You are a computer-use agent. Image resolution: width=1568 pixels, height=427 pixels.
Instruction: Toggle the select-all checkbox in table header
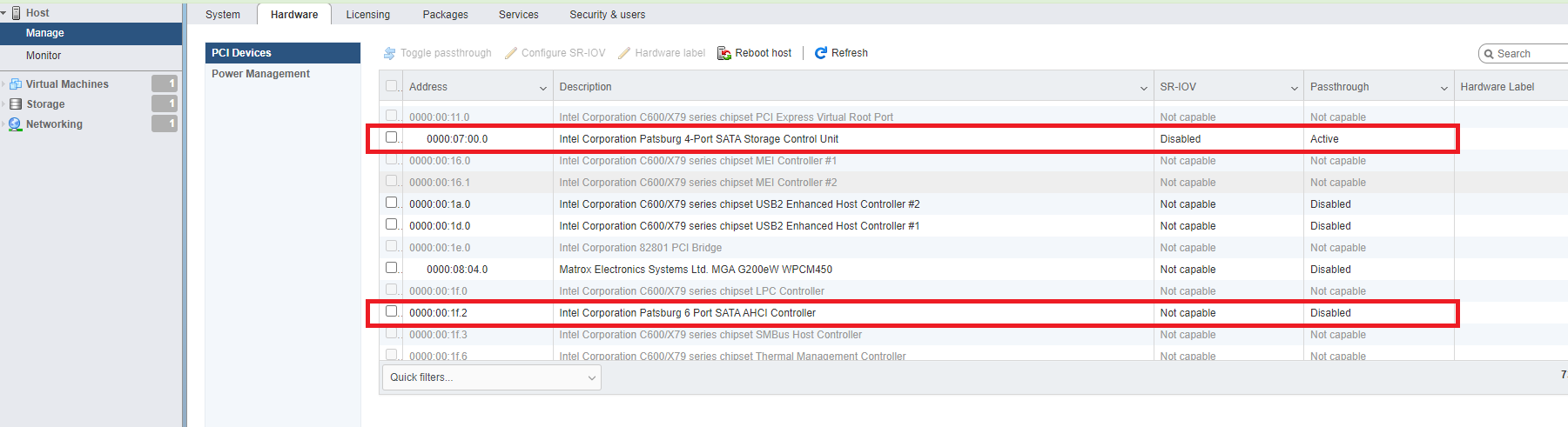pyautogui.click(x=392, y=86)
